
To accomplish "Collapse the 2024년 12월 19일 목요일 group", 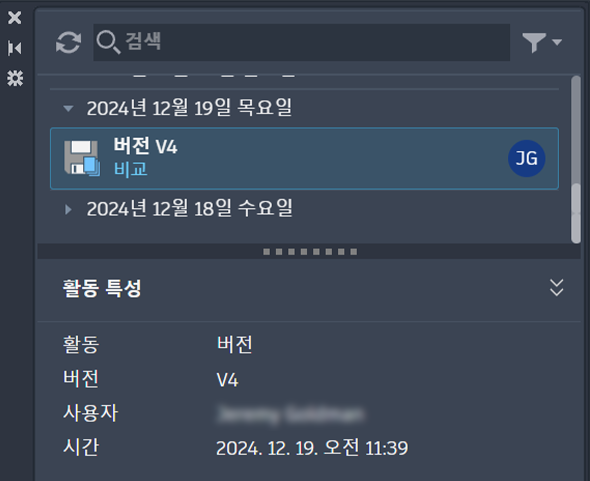I will click(x=68, y=108).
